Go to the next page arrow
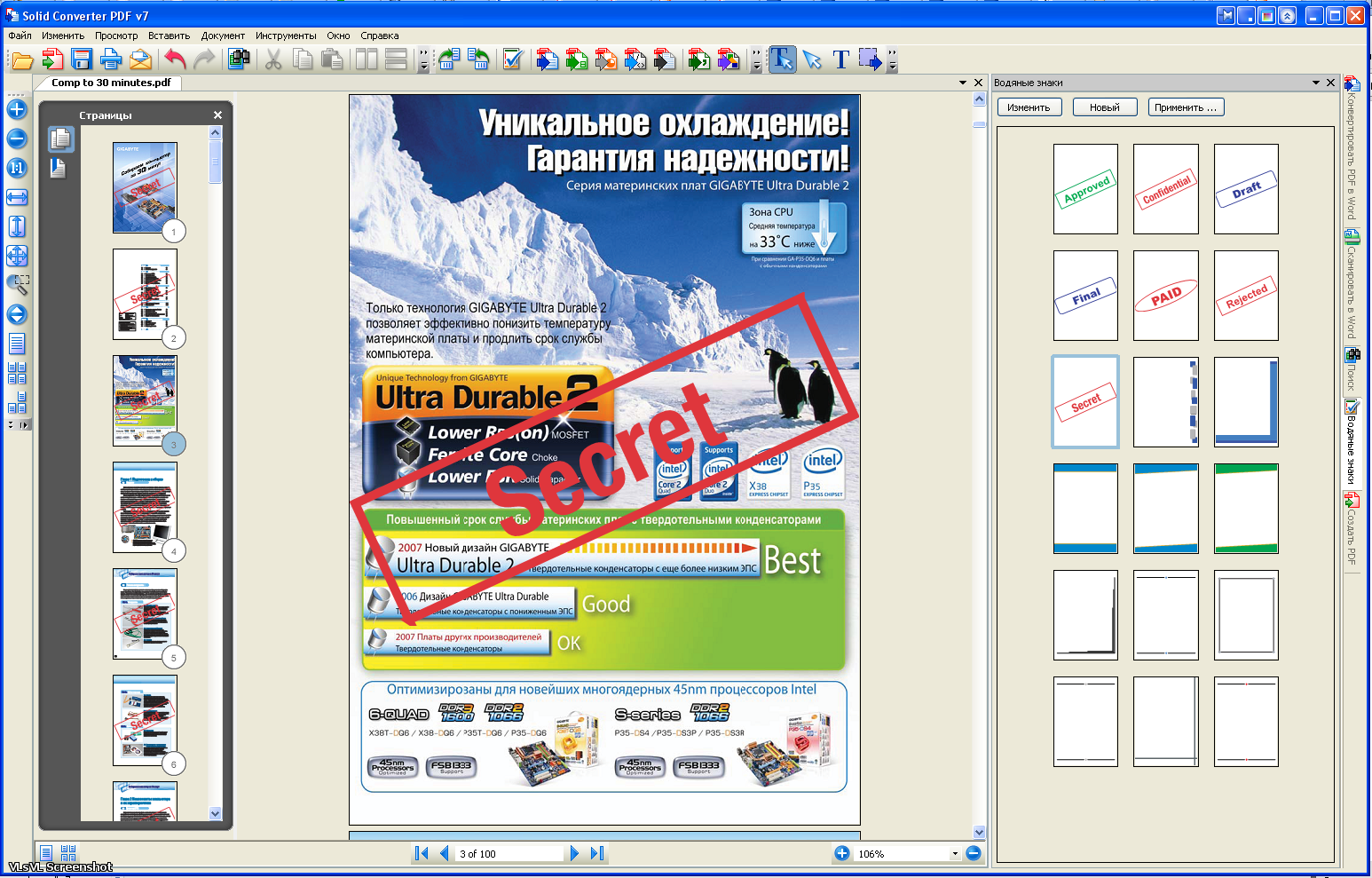 pyautogui.click(x=574, y=853)
